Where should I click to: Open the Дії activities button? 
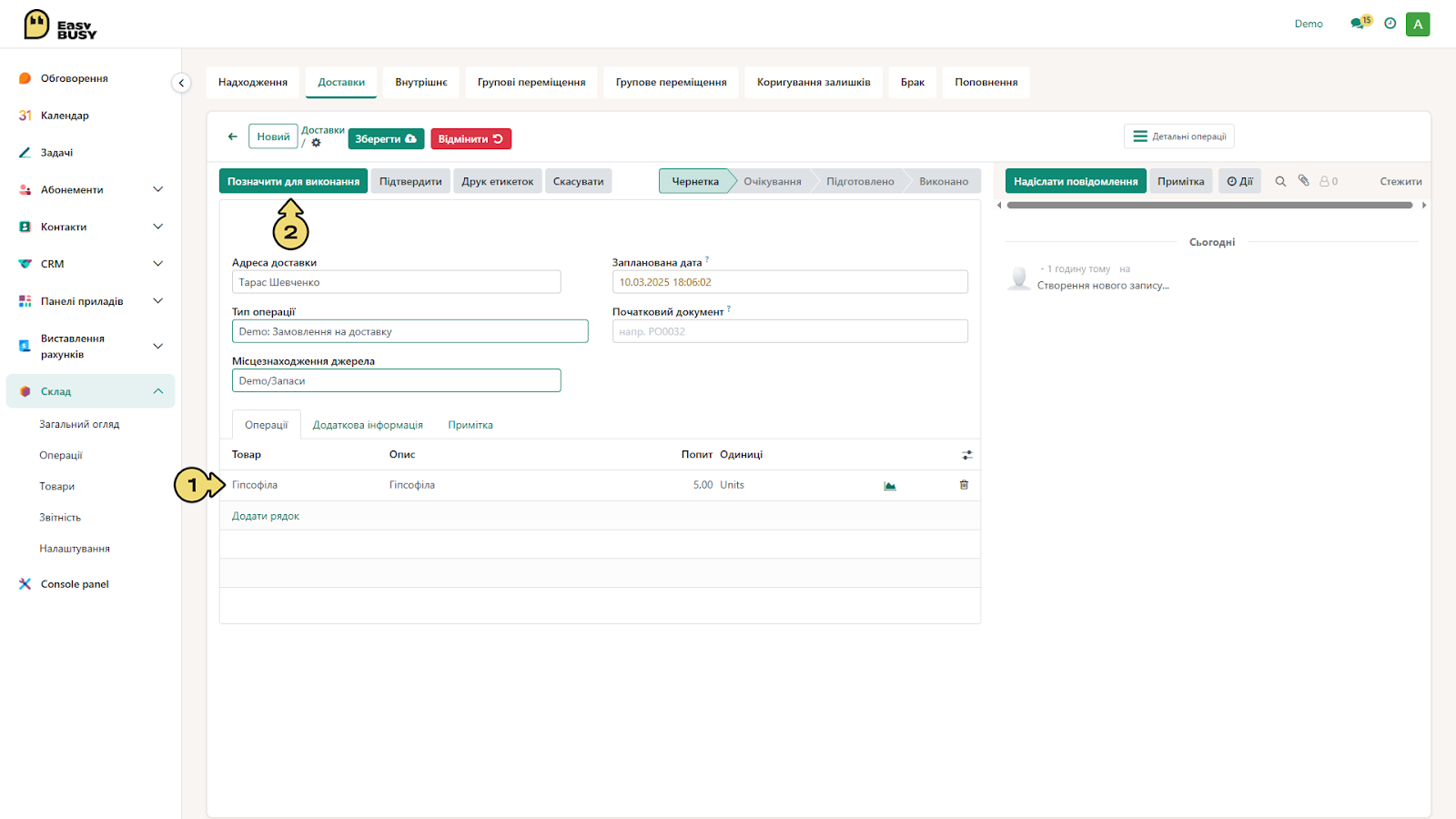pos(1239,181)
